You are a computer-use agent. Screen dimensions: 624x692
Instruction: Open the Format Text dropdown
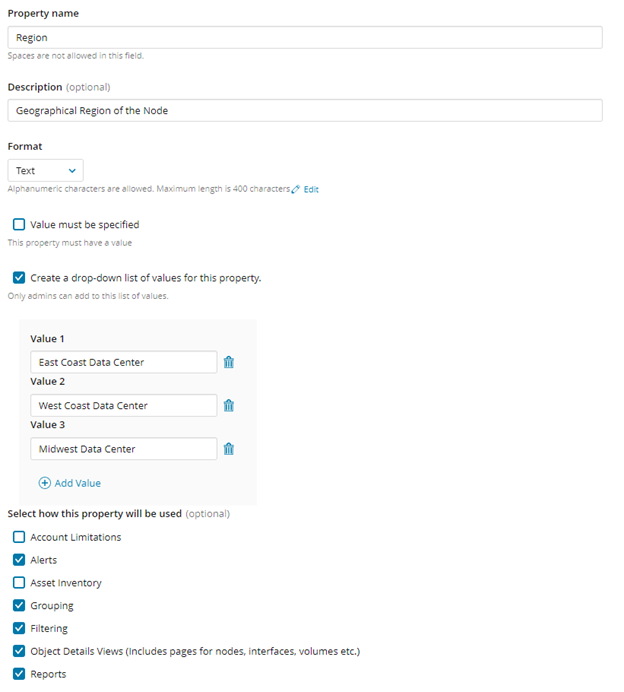point(45,171)
